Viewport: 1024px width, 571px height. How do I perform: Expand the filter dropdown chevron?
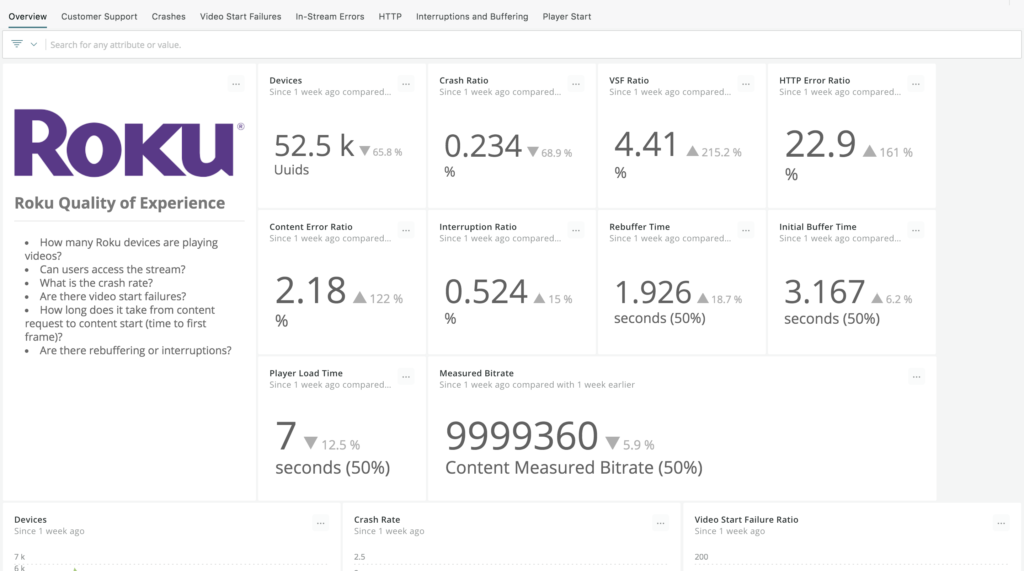tap(34, 44)
